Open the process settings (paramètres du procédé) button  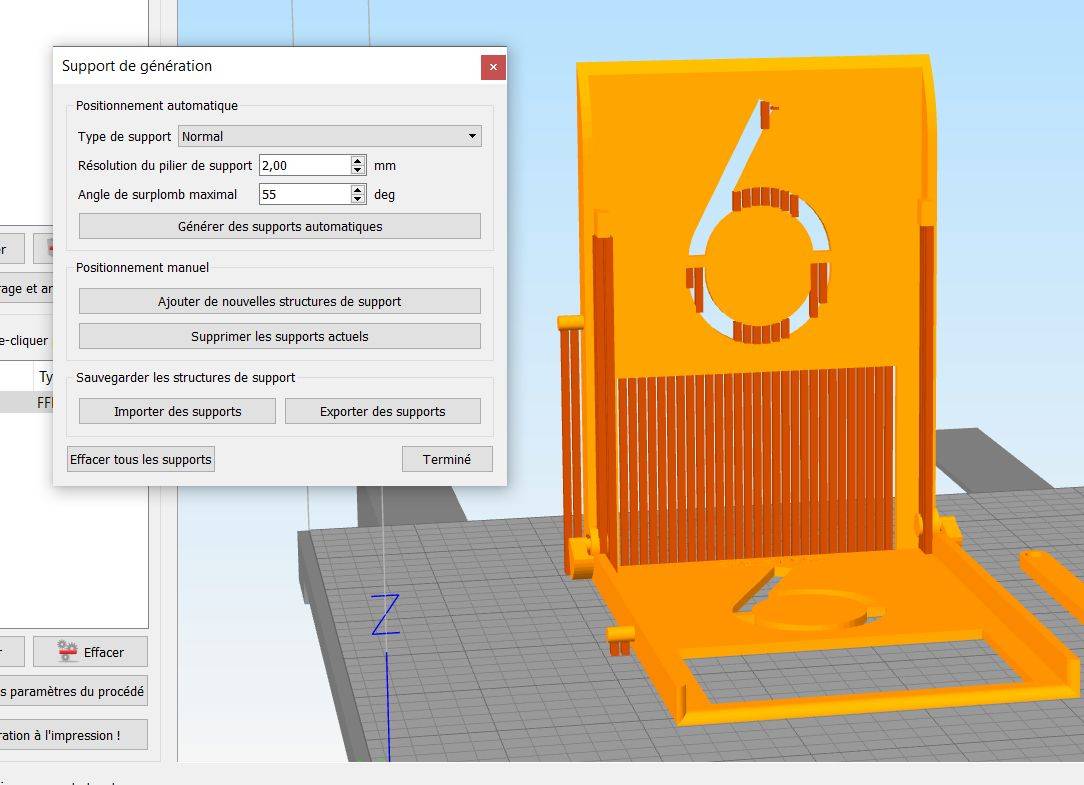(x=72, y=691)
